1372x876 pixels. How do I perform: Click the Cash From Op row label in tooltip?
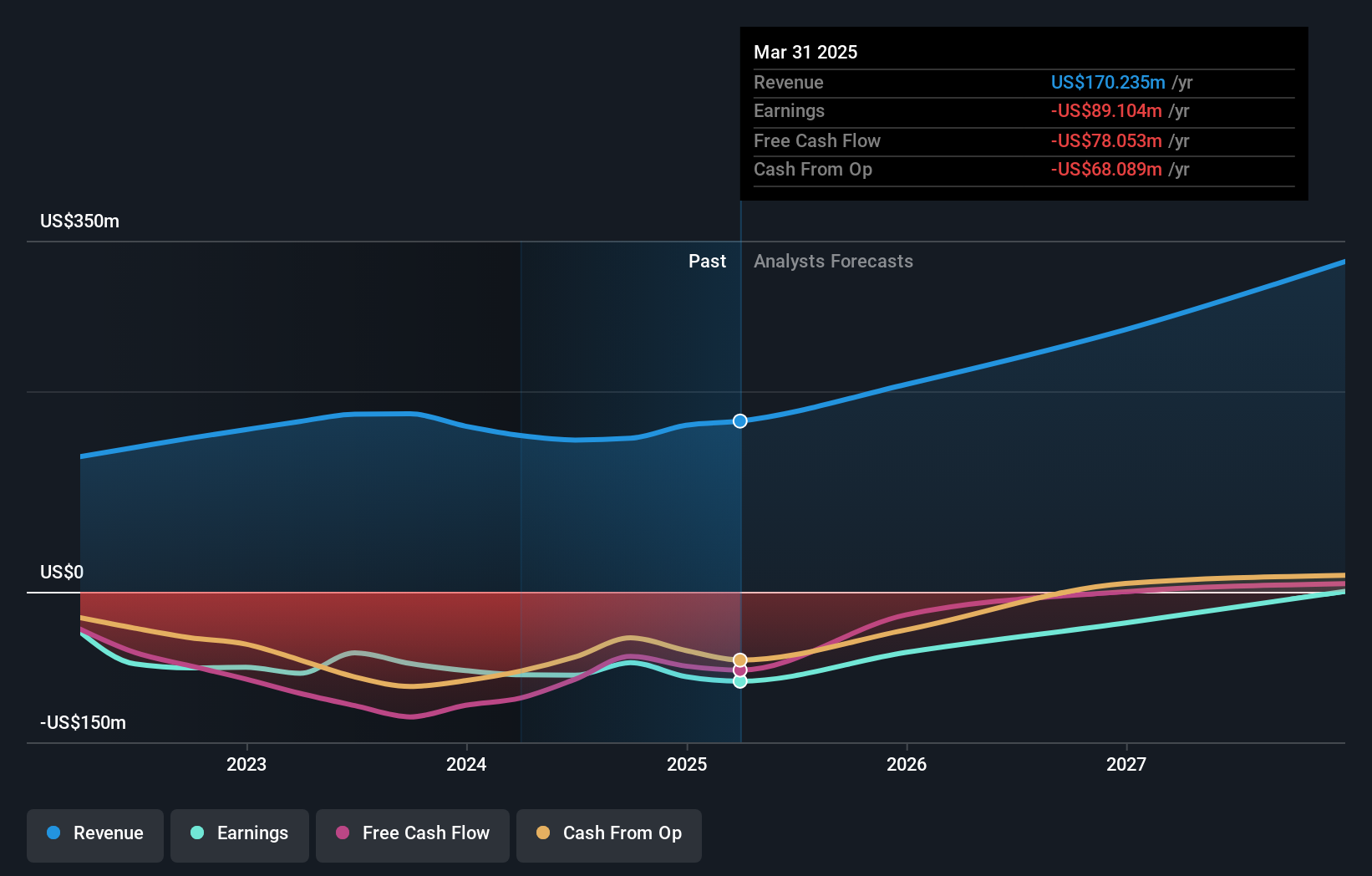[813, 170]
